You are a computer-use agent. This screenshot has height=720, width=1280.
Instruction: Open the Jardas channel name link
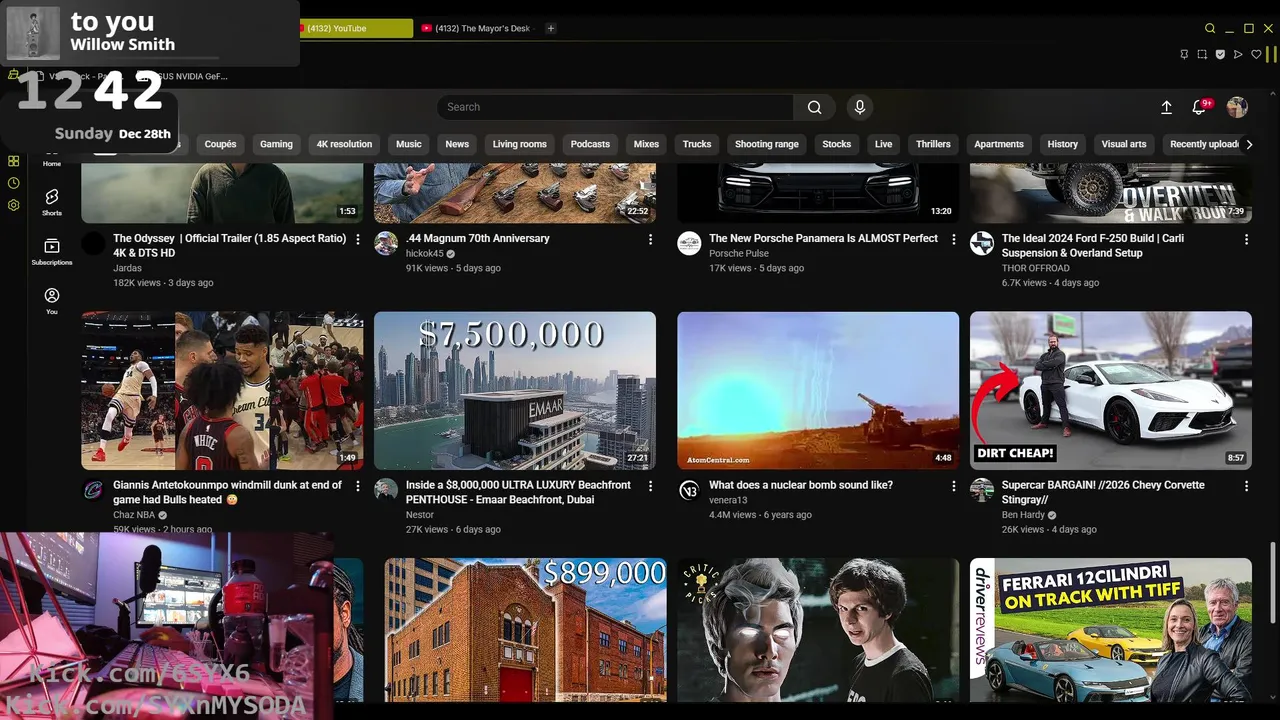coord(127,268)
